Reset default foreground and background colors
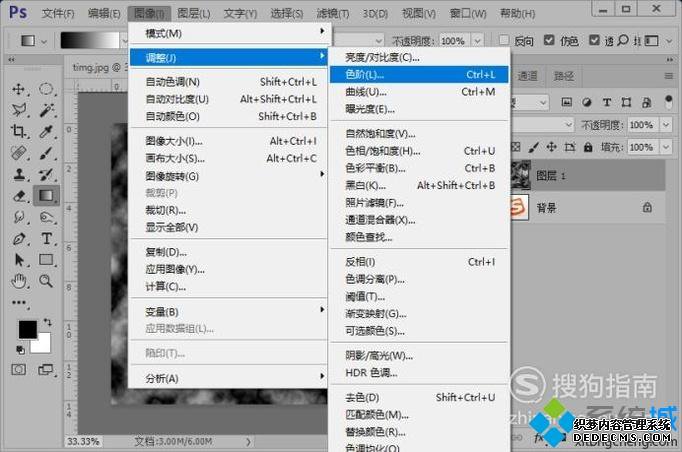Image resolution: width=682 pixels, height=452 pixels. point(20,349)
